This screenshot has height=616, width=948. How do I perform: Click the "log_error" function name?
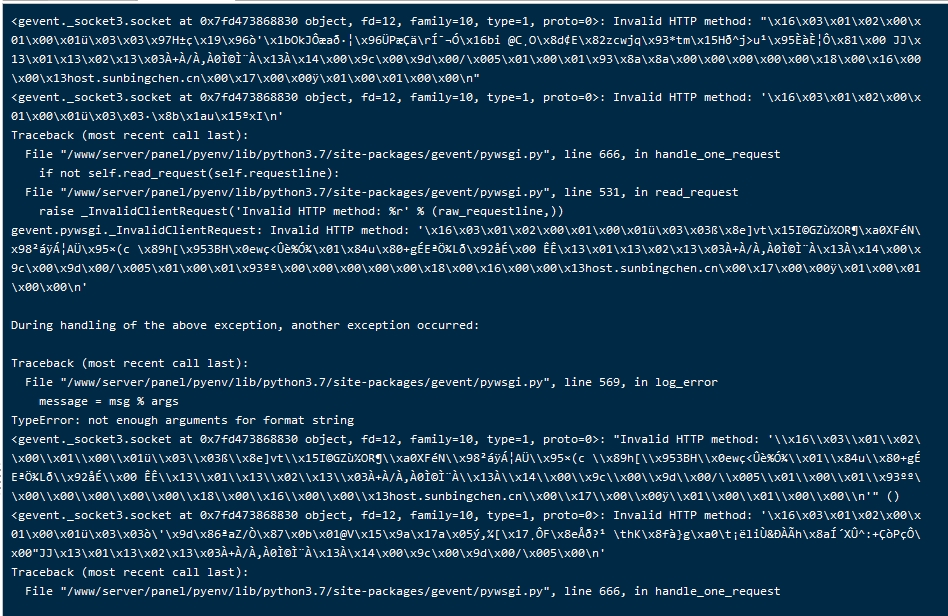click(x=686, y=382)
